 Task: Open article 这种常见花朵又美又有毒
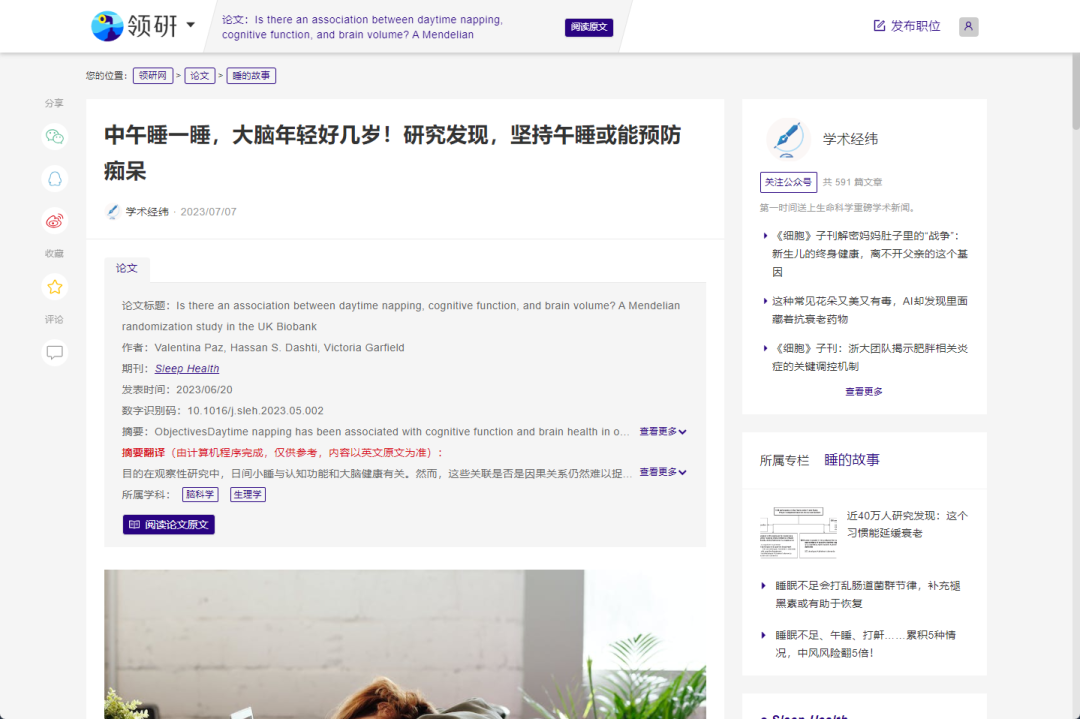tap(870, 310)
